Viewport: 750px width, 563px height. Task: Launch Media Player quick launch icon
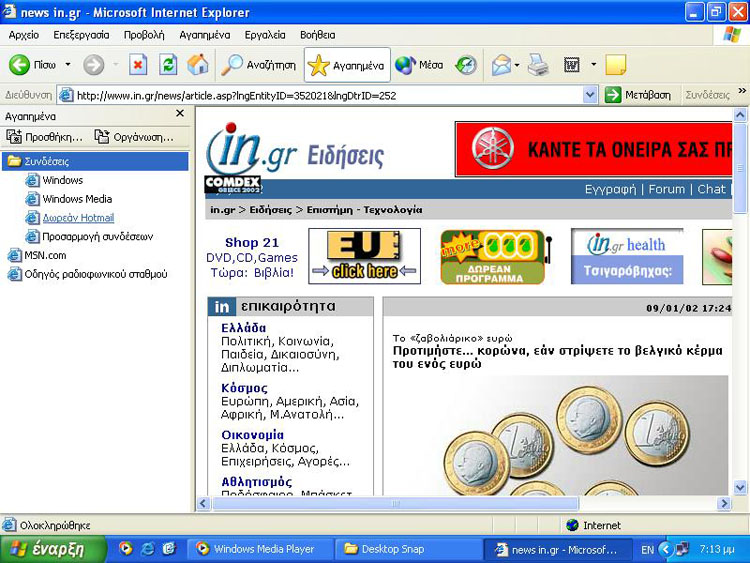[125, 548]
